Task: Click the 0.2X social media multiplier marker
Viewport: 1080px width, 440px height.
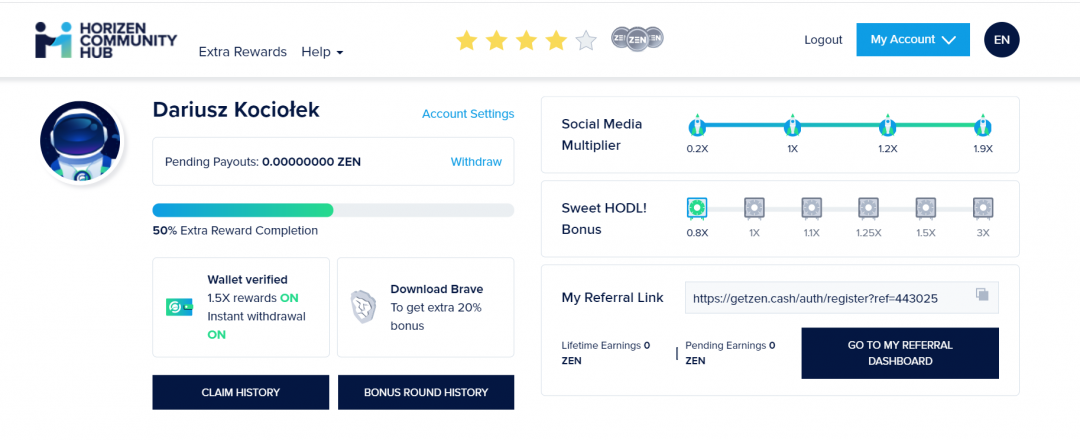Action: [x=697, y=126]
